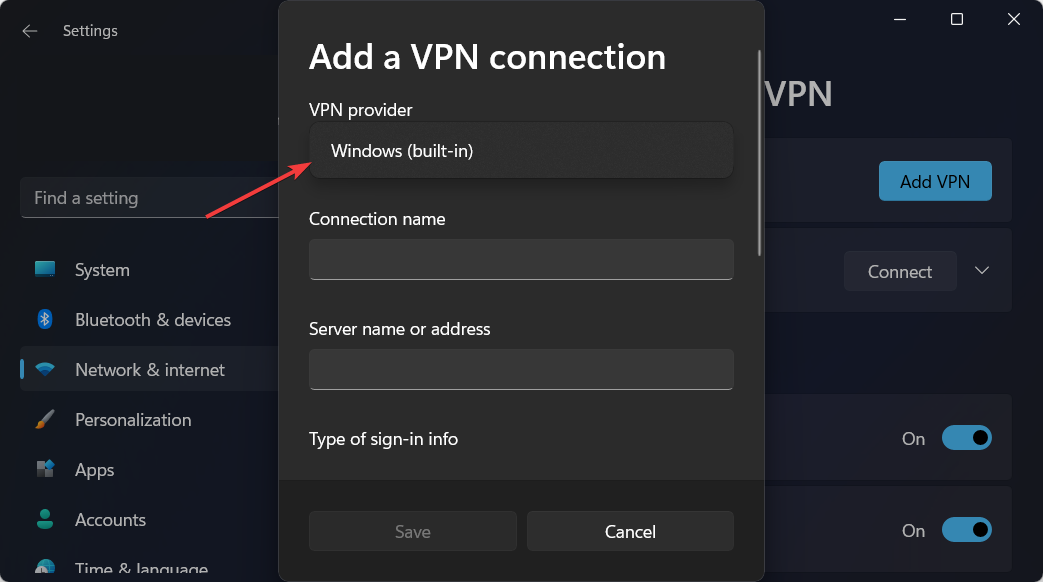Click the Personalization paintbrush icon
The height and width of the screenshot is (582, 1043).
coord(45,419)
